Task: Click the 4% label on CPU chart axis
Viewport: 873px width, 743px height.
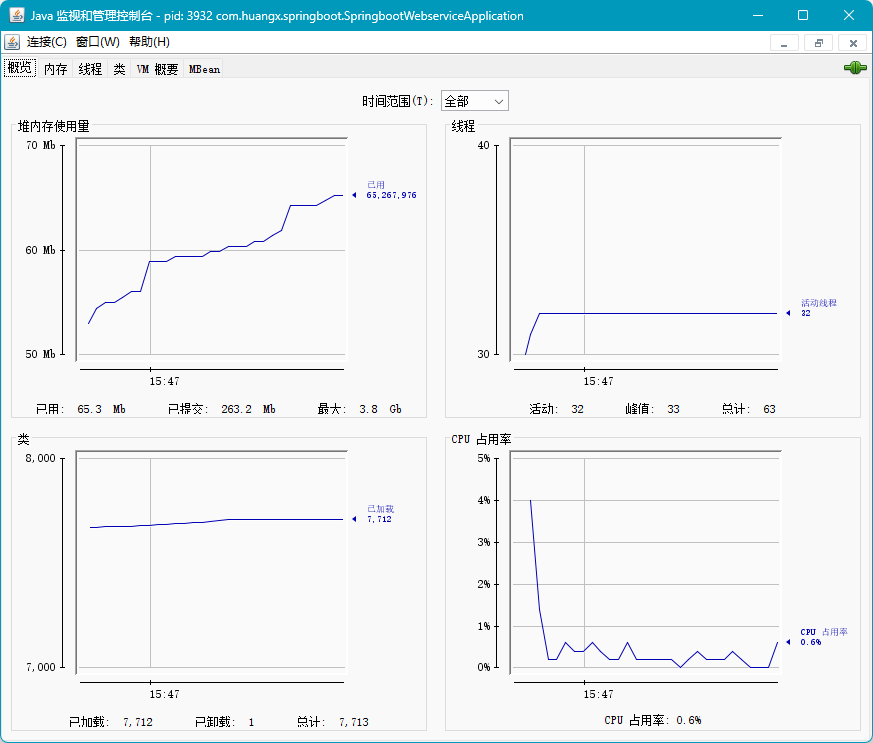Action: [x=484, y=500]
